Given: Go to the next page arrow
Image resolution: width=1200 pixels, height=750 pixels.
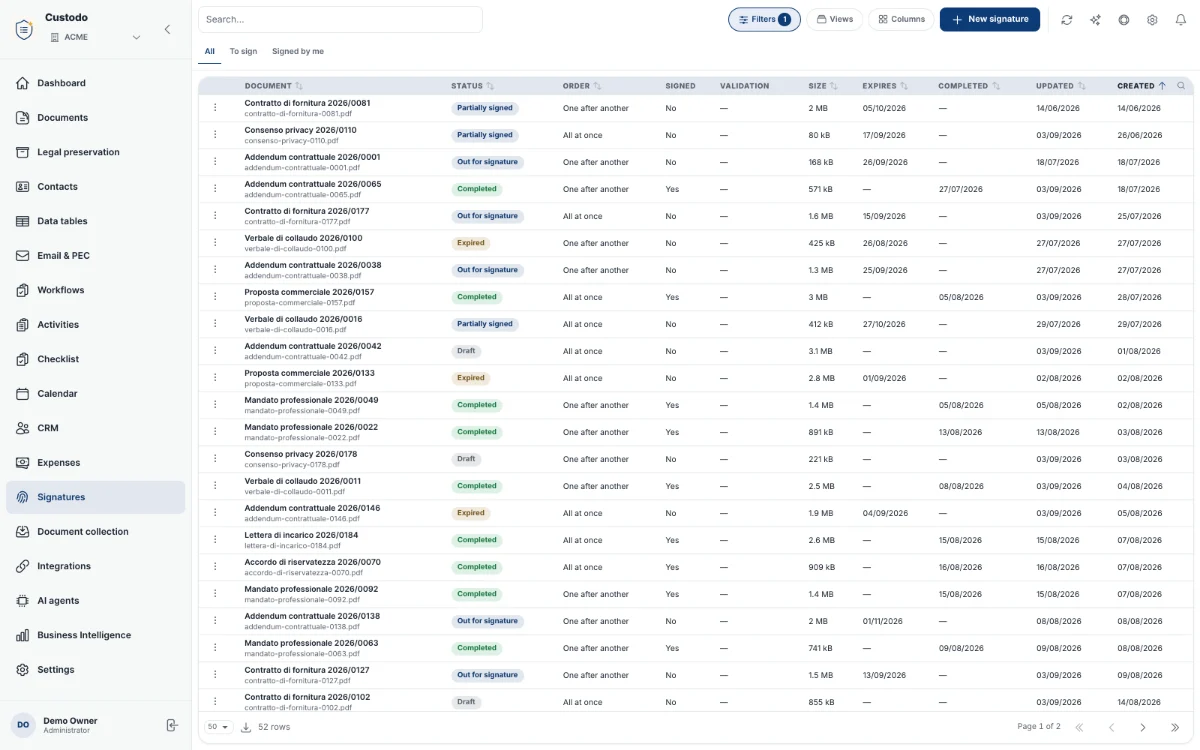Looking at the screenshot, I should pyautogui.click(x=1143, y=727).
